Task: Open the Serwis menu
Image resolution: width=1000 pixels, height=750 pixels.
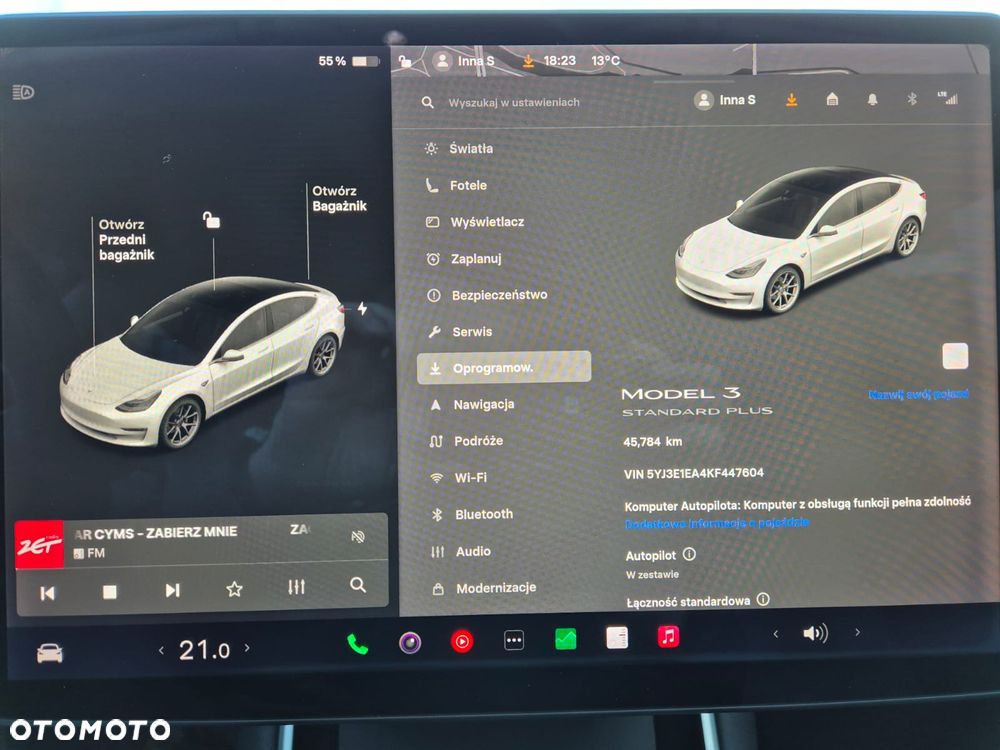Action: pyautogui.click(x=460, y=332)
